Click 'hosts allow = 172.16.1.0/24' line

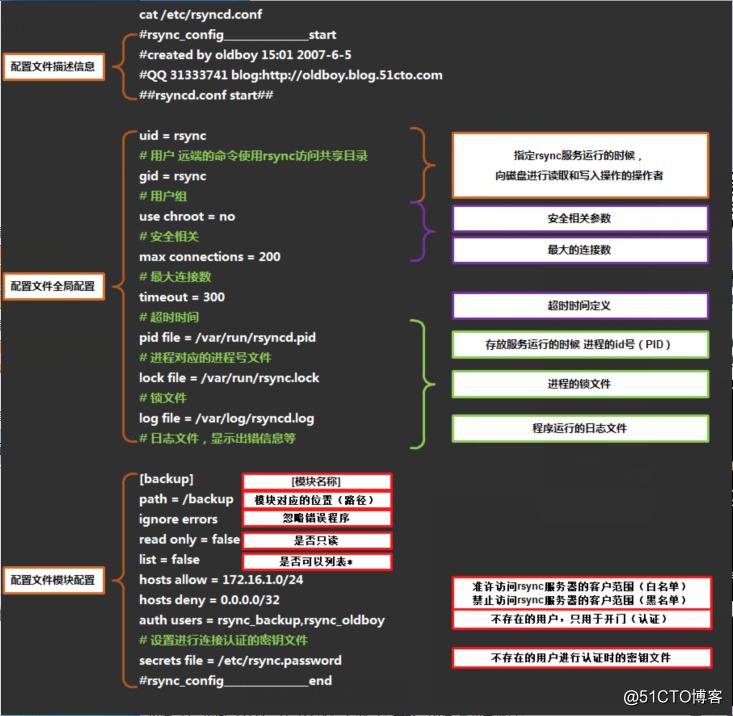(221, 580)
